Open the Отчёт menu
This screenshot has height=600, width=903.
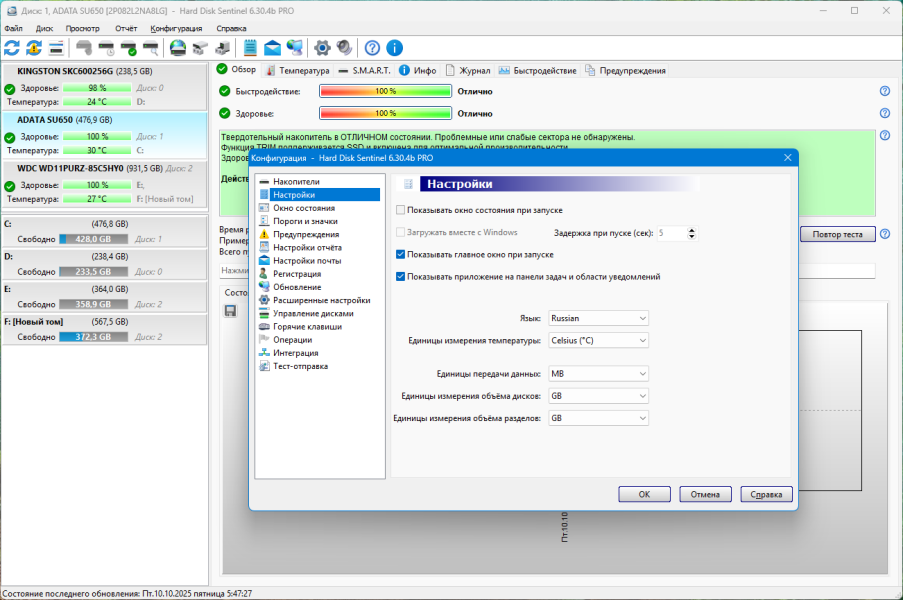pos(126,29)
